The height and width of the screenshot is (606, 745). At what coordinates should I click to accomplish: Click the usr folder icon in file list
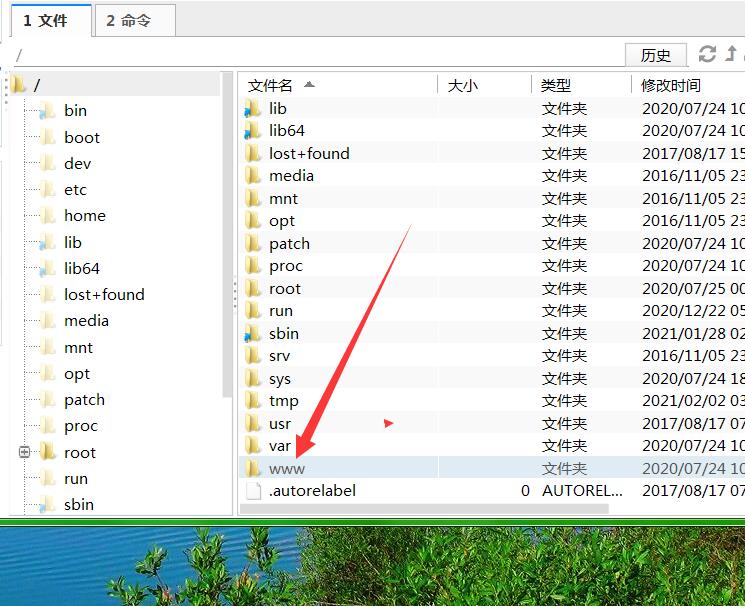pyautogui.click(x=253, y=424)
